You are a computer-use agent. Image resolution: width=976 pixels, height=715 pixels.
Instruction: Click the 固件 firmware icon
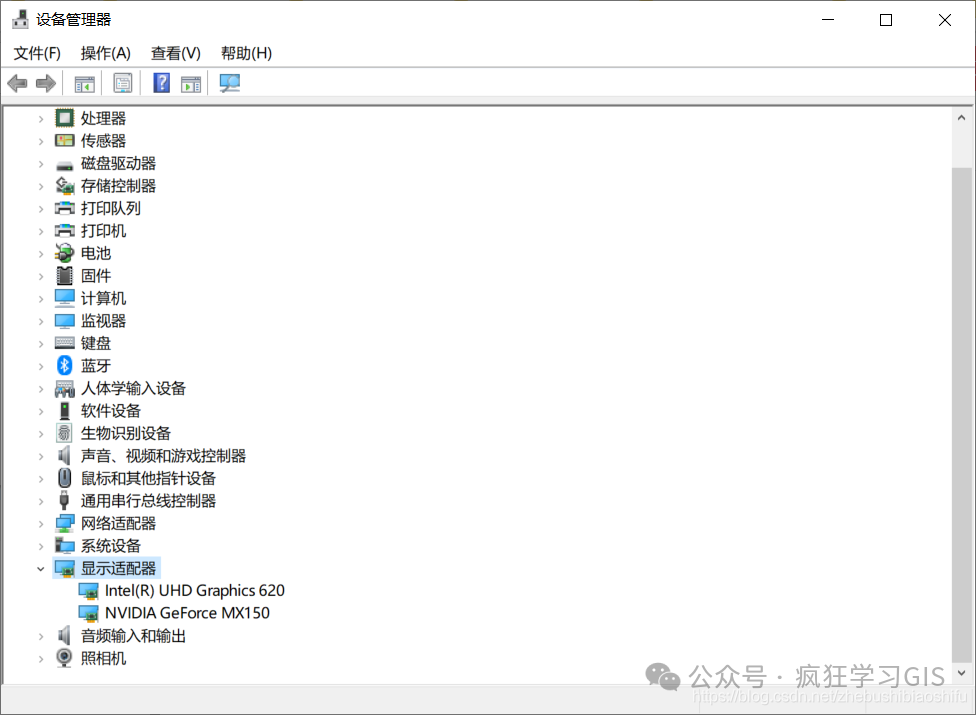[64, 275]
